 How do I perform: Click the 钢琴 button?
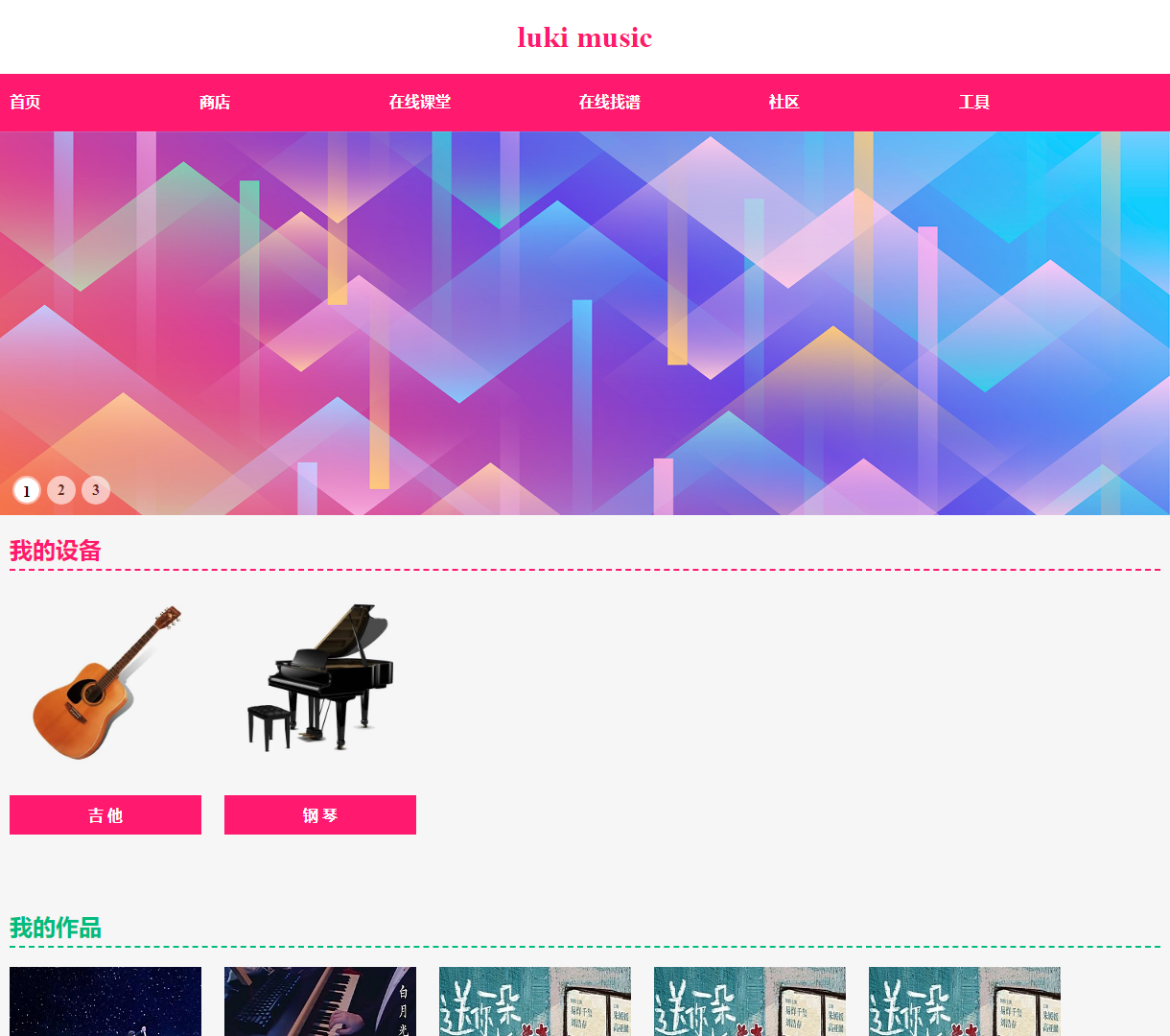click(x=320, y=815)
